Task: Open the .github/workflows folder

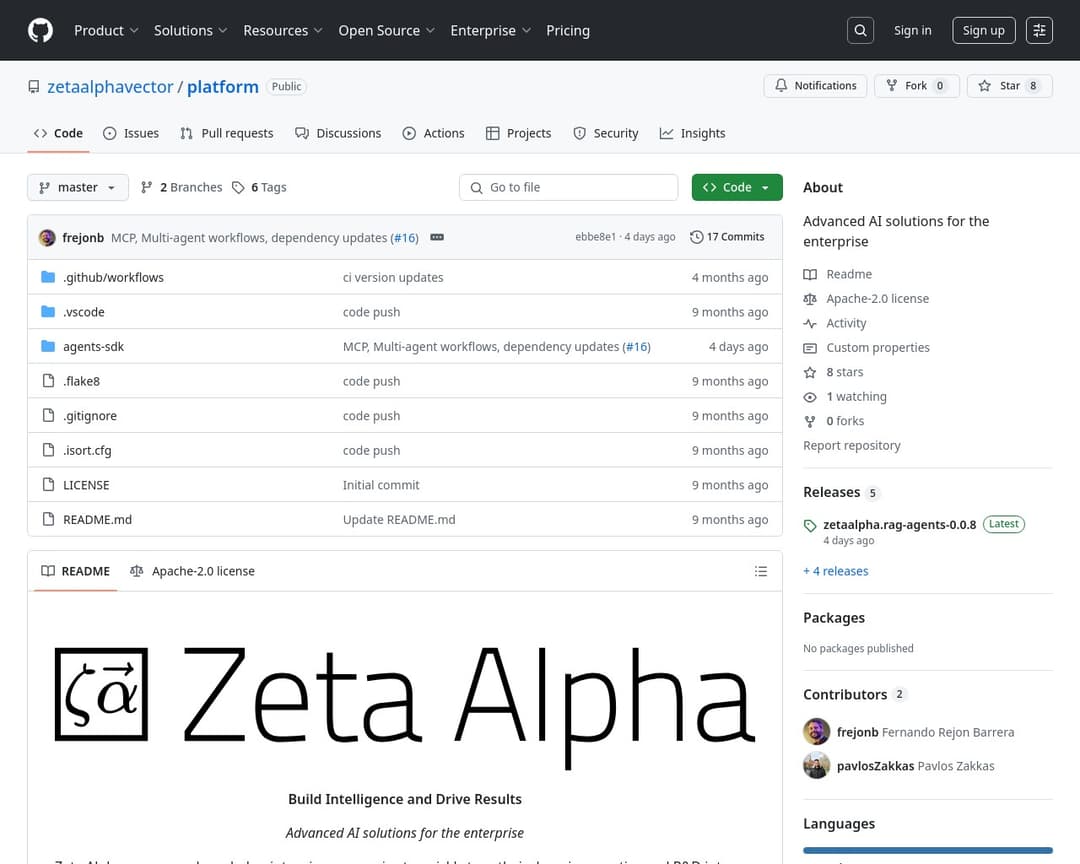Action: click(114, 278)
